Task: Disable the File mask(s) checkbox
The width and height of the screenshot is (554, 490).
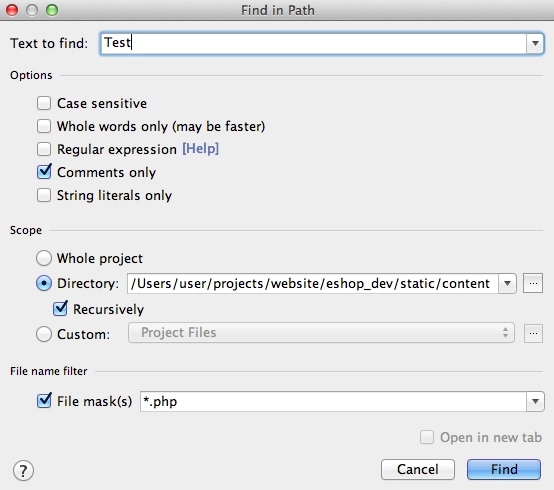Action: (44, 401)
